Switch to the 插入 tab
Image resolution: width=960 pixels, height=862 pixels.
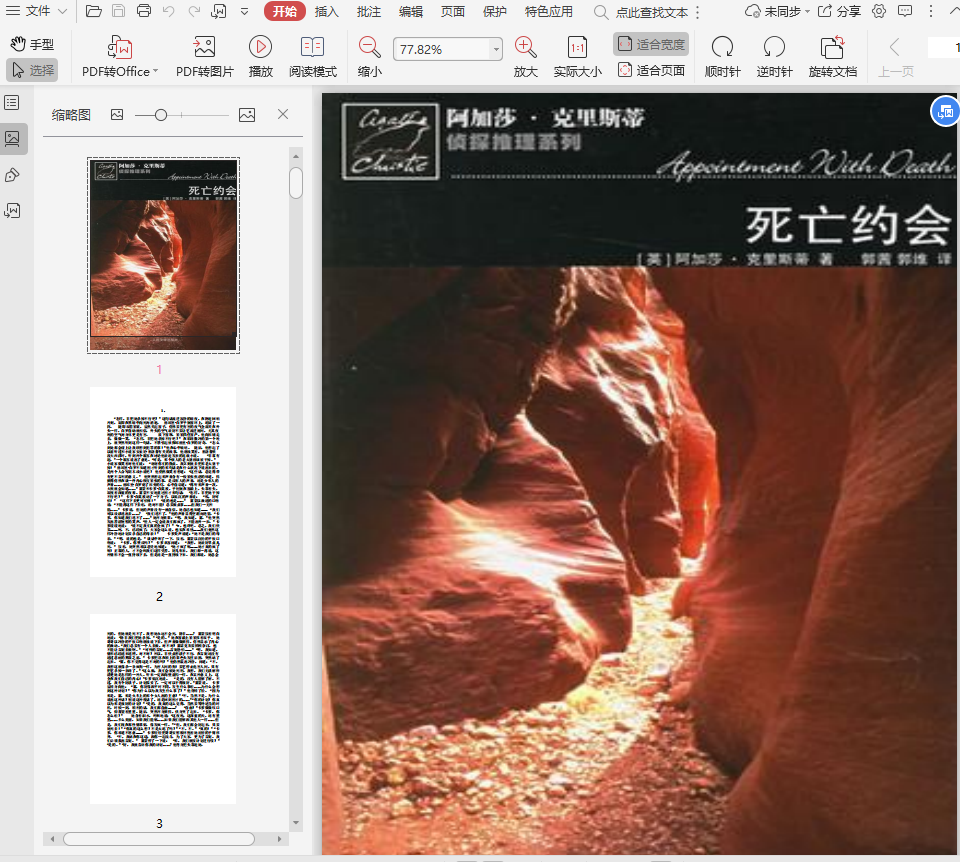click(326, 12)
